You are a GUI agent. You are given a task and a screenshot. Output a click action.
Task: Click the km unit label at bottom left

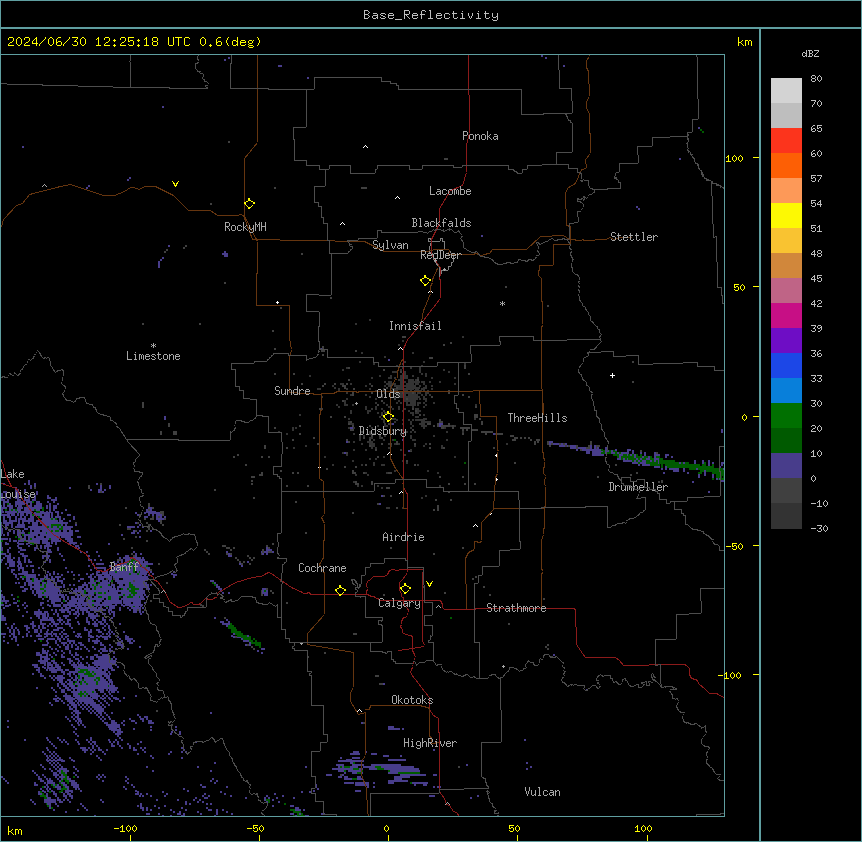pyautogui.click(x=15, y=830)
